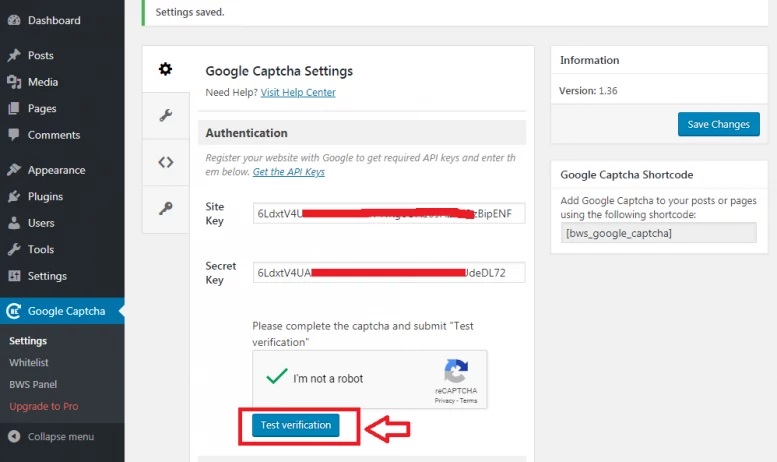Click the Appearance brush icon
Image resolution: width=777 pixels, height=462 pixels.
coord(14,170)
